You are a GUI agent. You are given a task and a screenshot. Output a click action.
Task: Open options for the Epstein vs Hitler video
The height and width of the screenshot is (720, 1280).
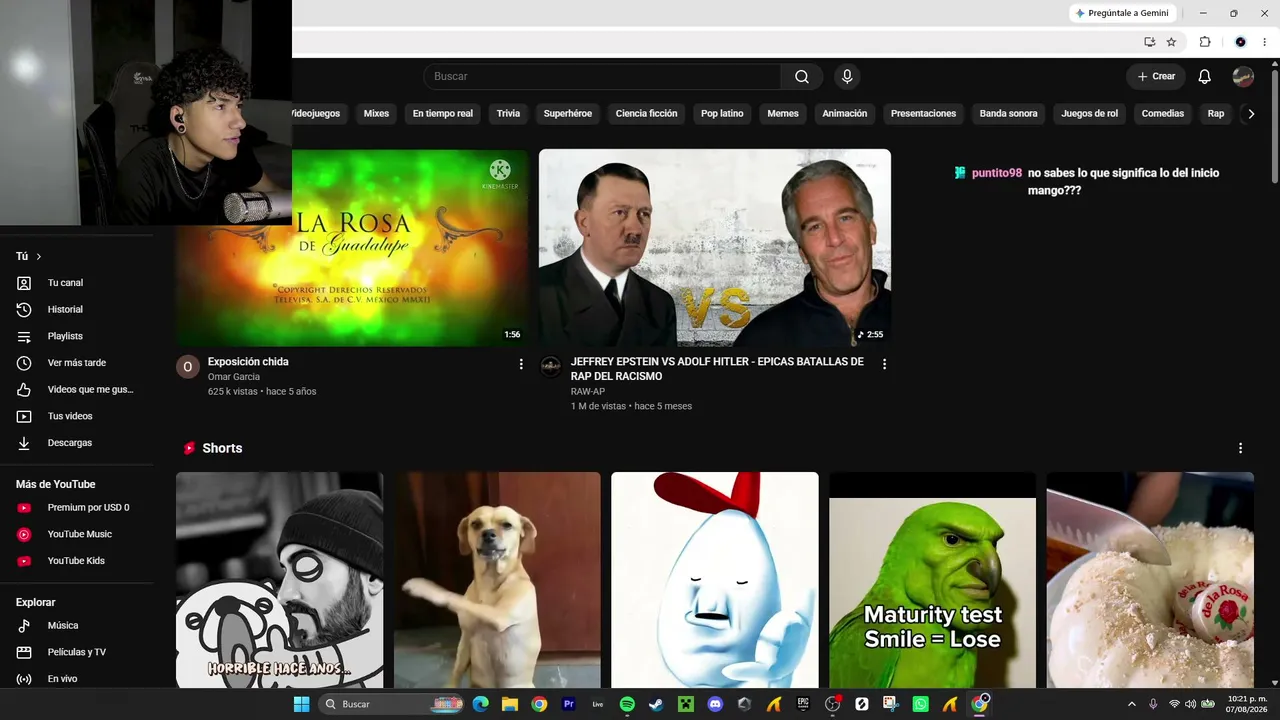(884, 364)
